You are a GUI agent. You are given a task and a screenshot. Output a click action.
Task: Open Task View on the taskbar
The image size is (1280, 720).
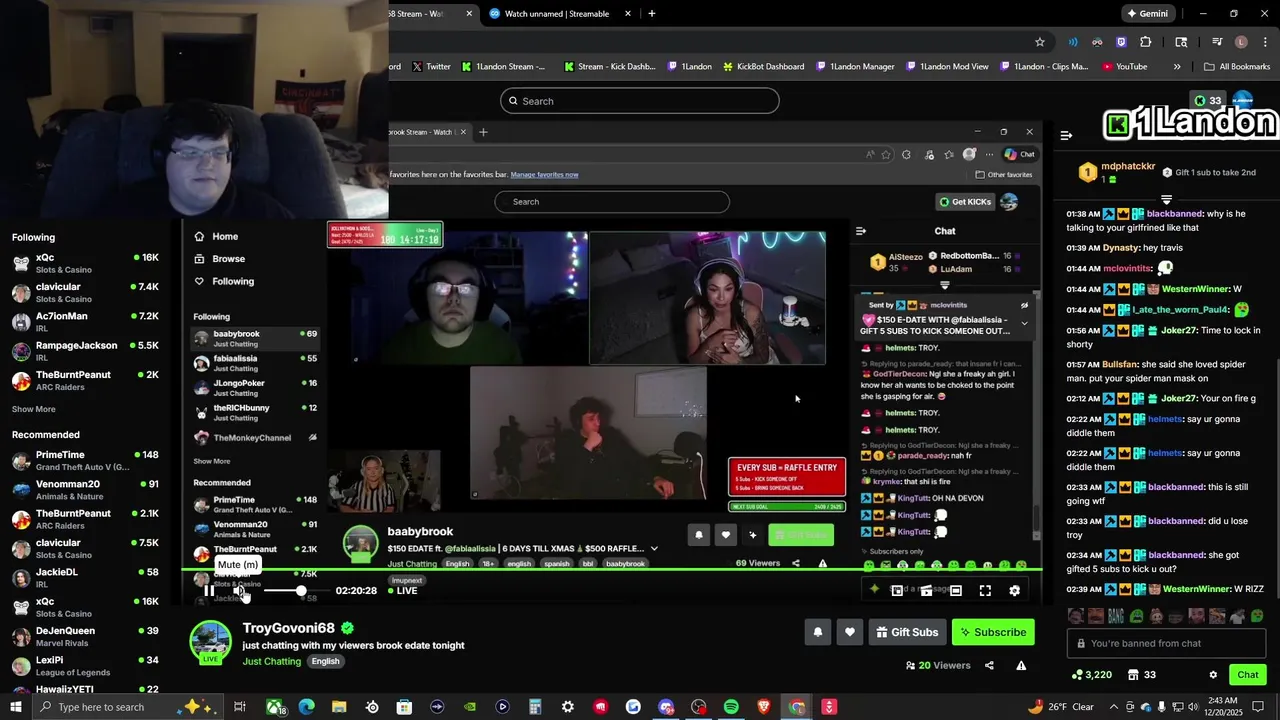click(x=240, y=707)
